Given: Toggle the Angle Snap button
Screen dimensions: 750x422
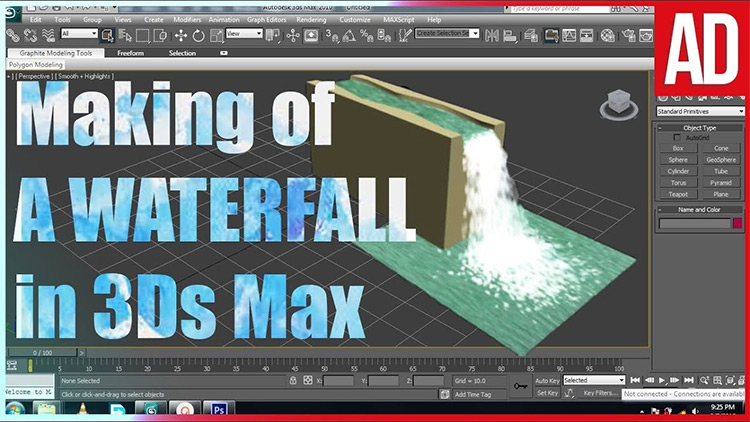Looking at the screenshot, I should 349,35.
